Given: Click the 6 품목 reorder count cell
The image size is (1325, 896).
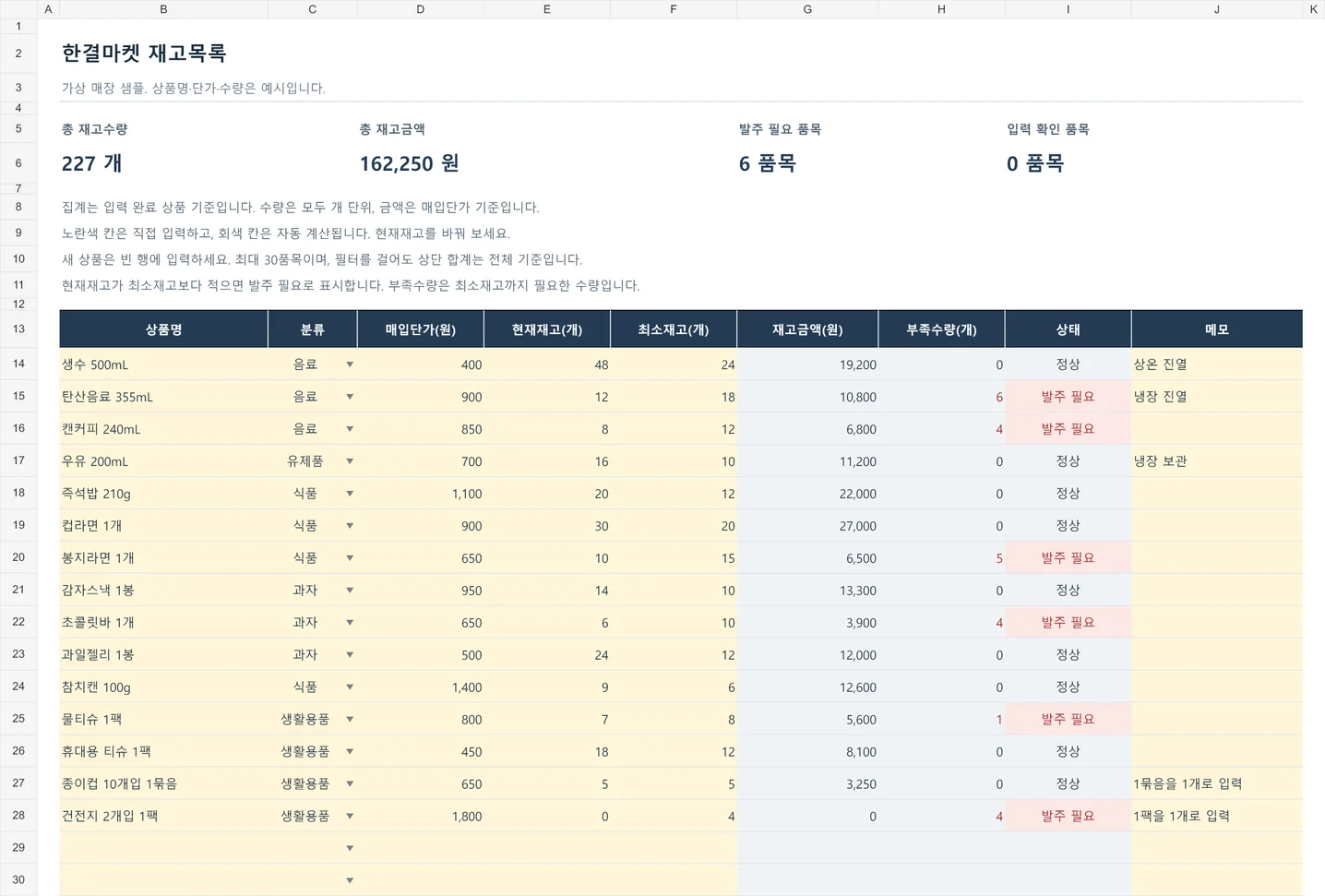Looking at the screenshot, I should click(x=768, y=163).
